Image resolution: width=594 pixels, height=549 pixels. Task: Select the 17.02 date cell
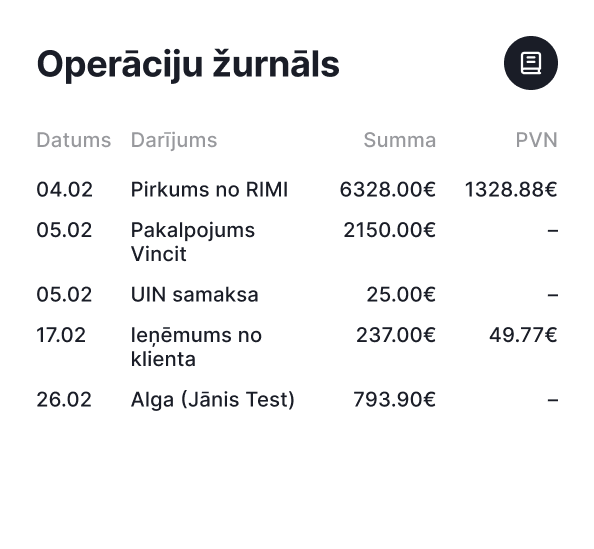61,335
